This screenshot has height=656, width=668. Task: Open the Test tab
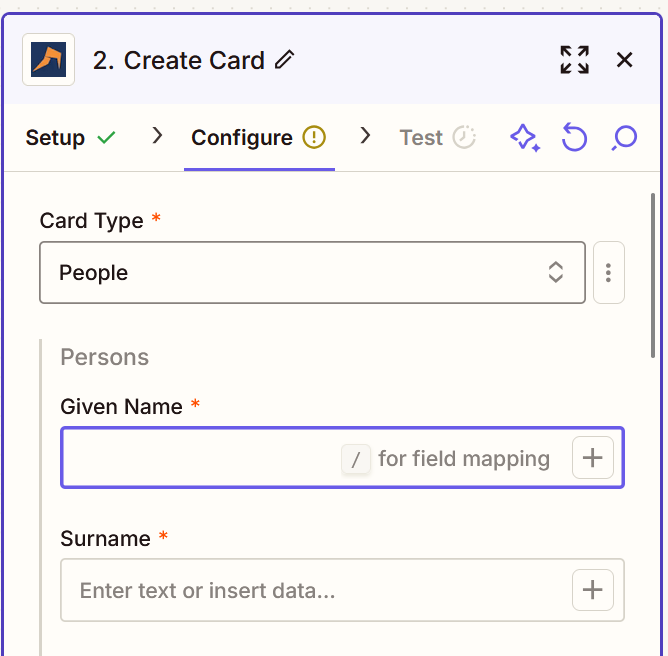[421, 138]
